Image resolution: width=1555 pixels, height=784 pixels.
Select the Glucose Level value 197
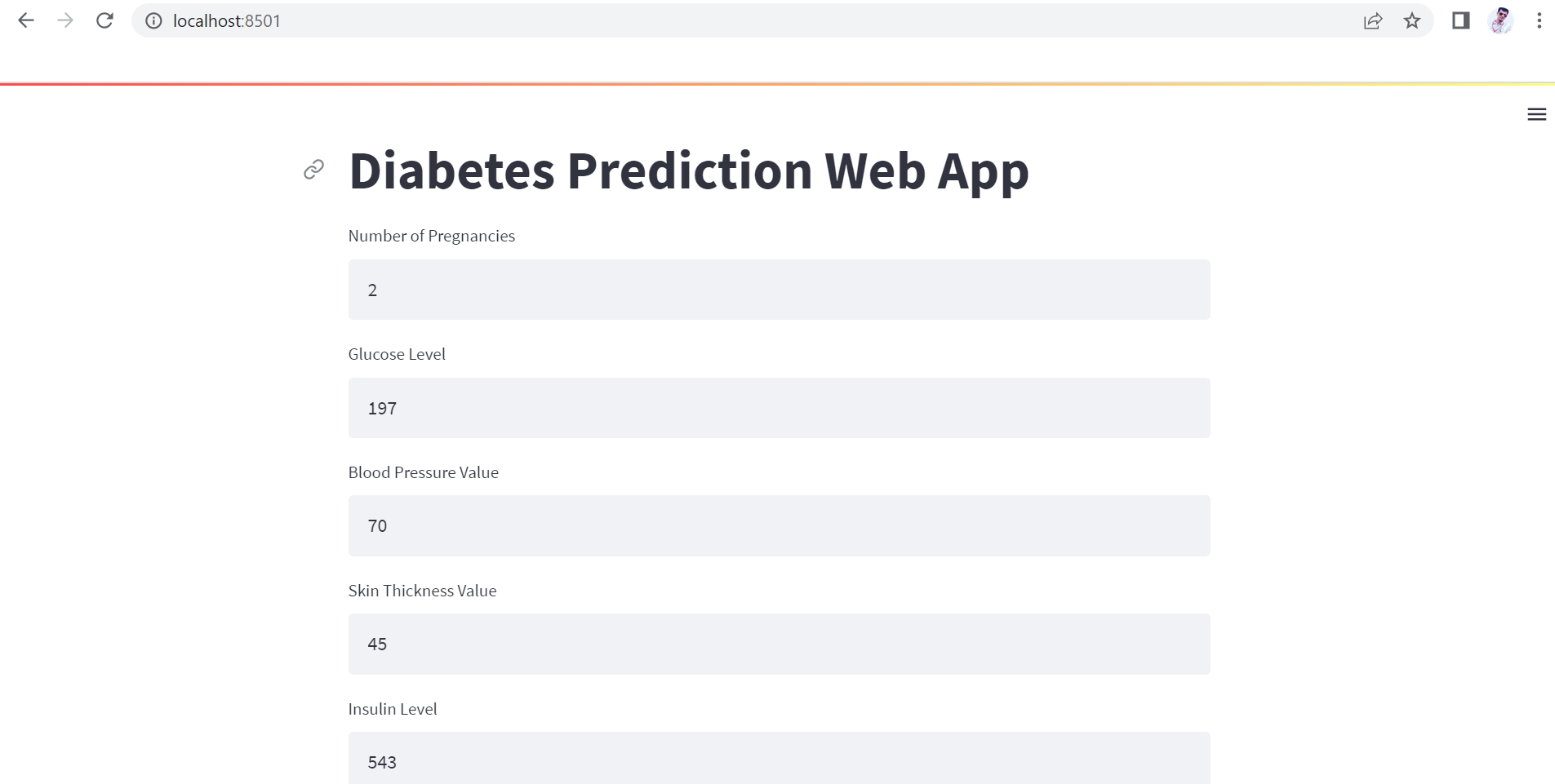point(779,408)
